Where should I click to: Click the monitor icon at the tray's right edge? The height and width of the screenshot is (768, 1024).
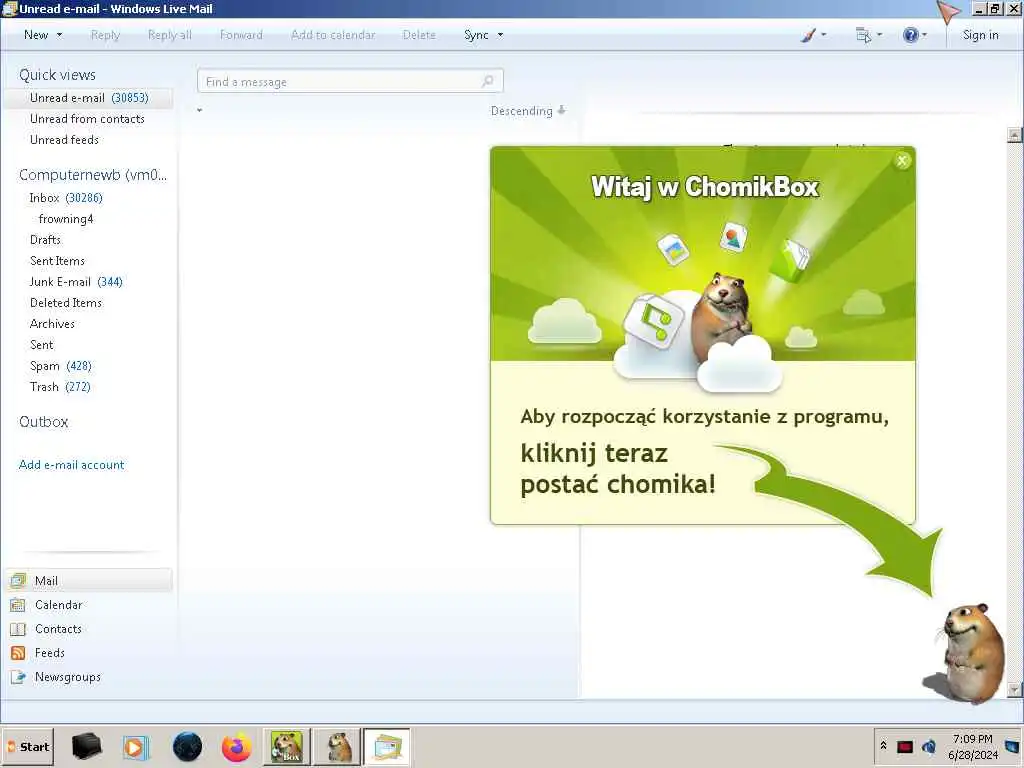pos(1012,746)
